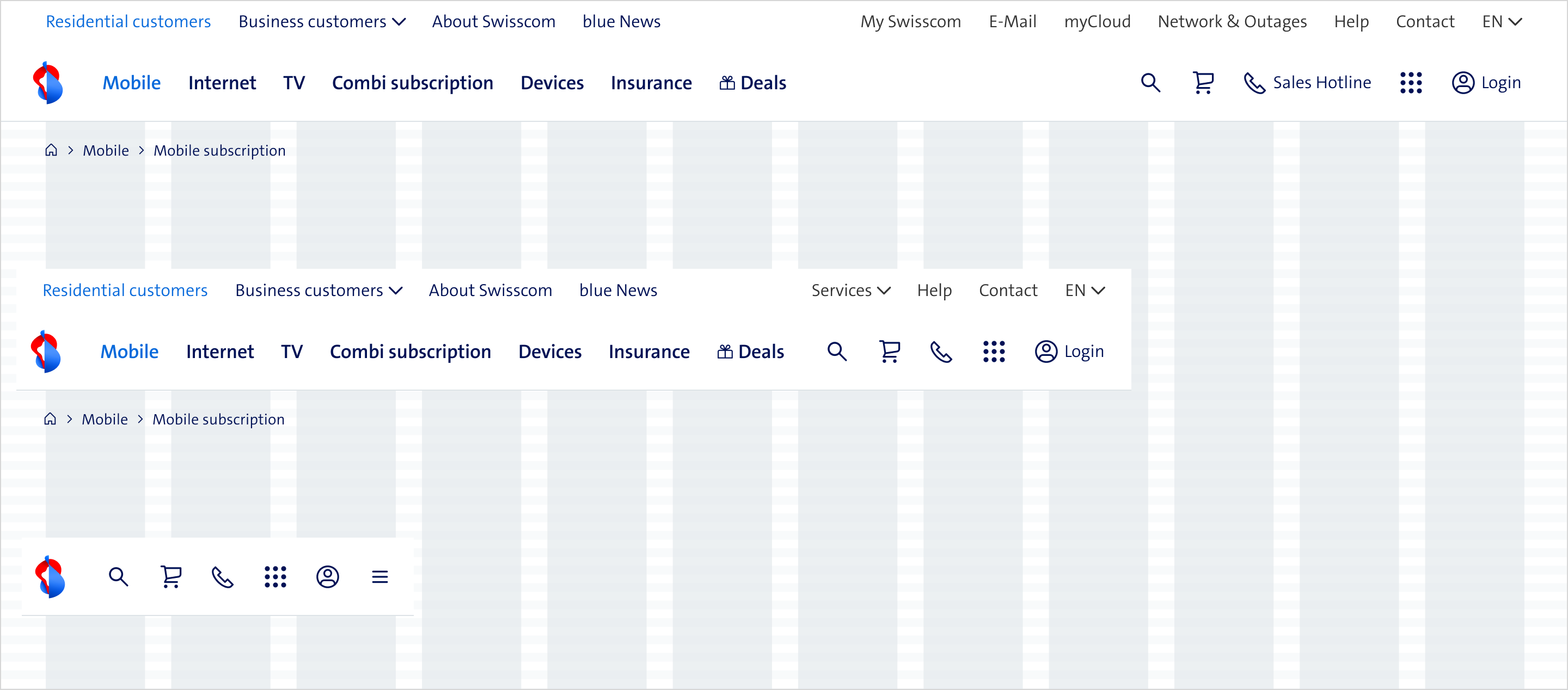This screenshot has width=1568, height=690.
Task: Go home via the top breadcrumb house icon
Action: [x=51, y=150]
